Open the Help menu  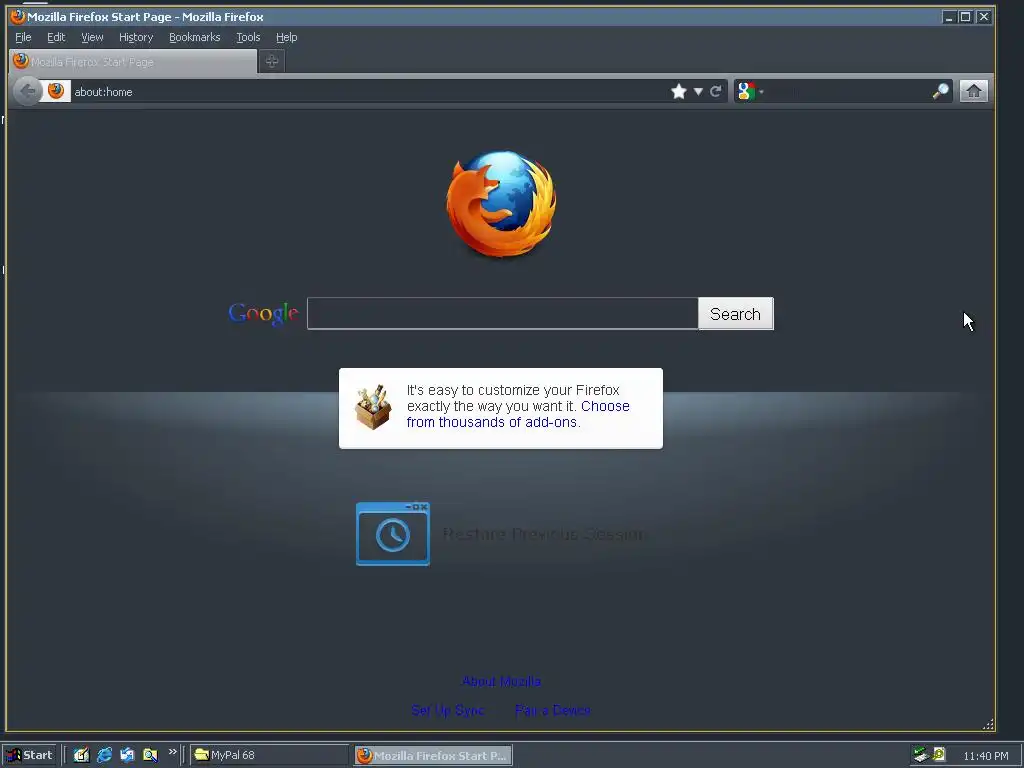(x=286, y=37)
